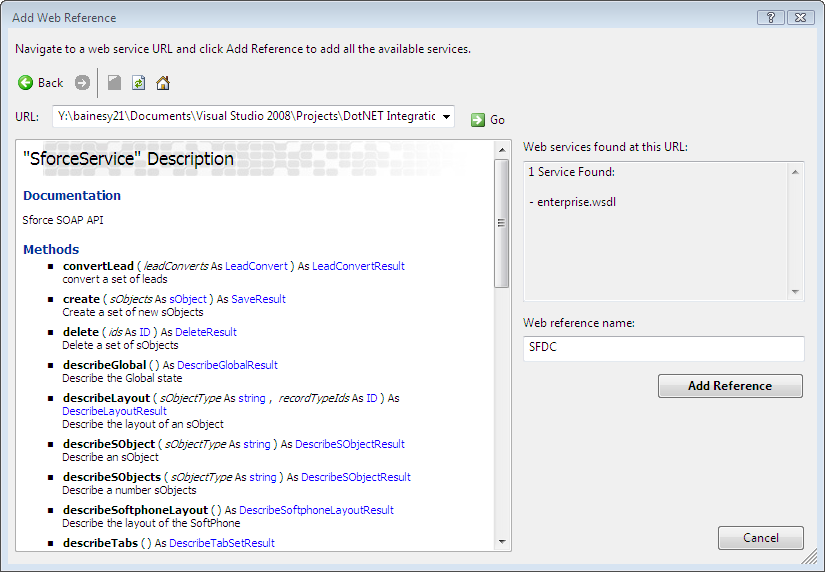825x572 pixels.
Task: Click services list scroll up arrow
Action: click(x=795, y=172)
